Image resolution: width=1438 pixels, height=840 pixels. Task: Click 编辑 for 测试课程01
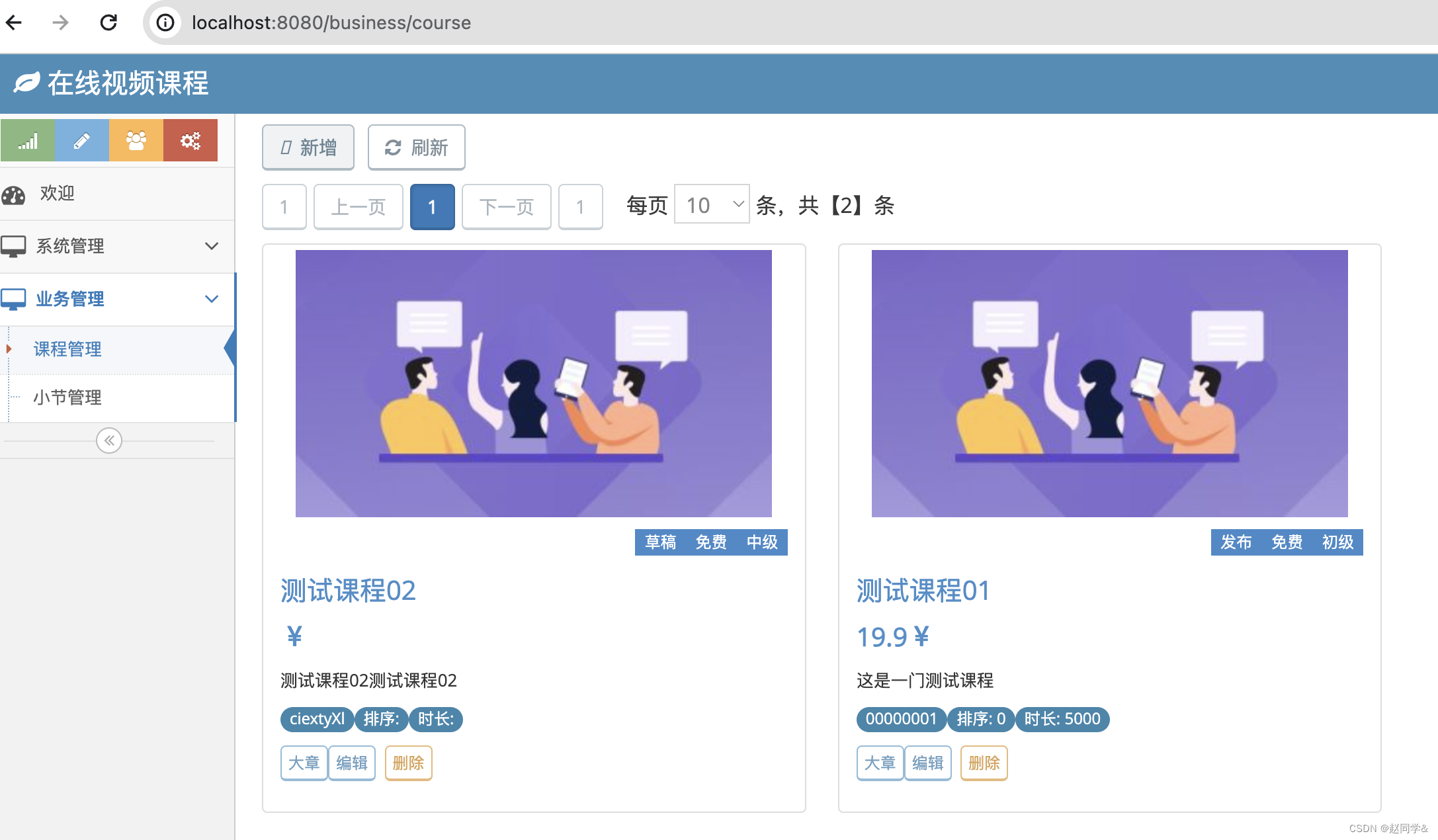click(x=927, y=763)
